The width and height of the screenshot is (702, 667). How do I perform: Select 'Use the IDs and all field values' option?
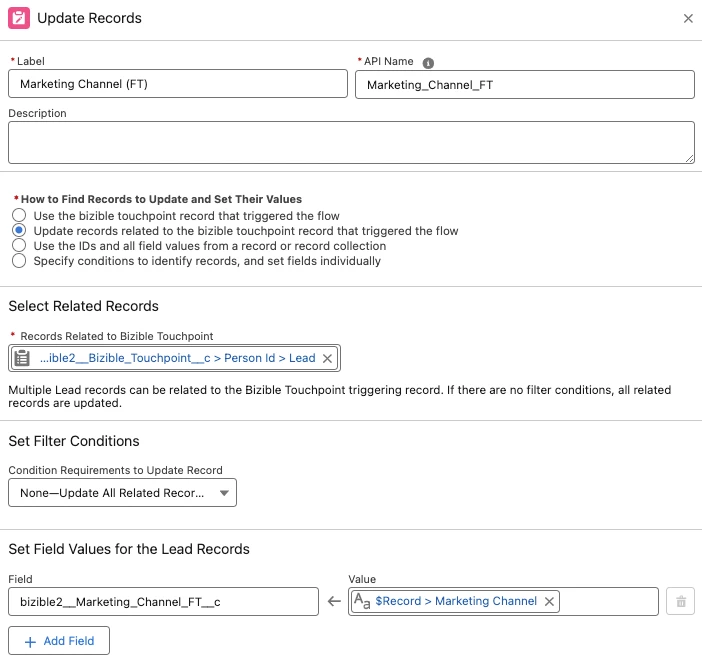[x=18, y=246]
